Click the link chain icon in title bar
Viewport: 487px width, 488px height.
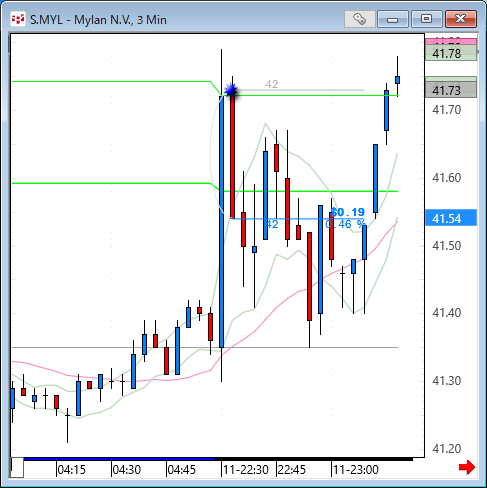360,19
